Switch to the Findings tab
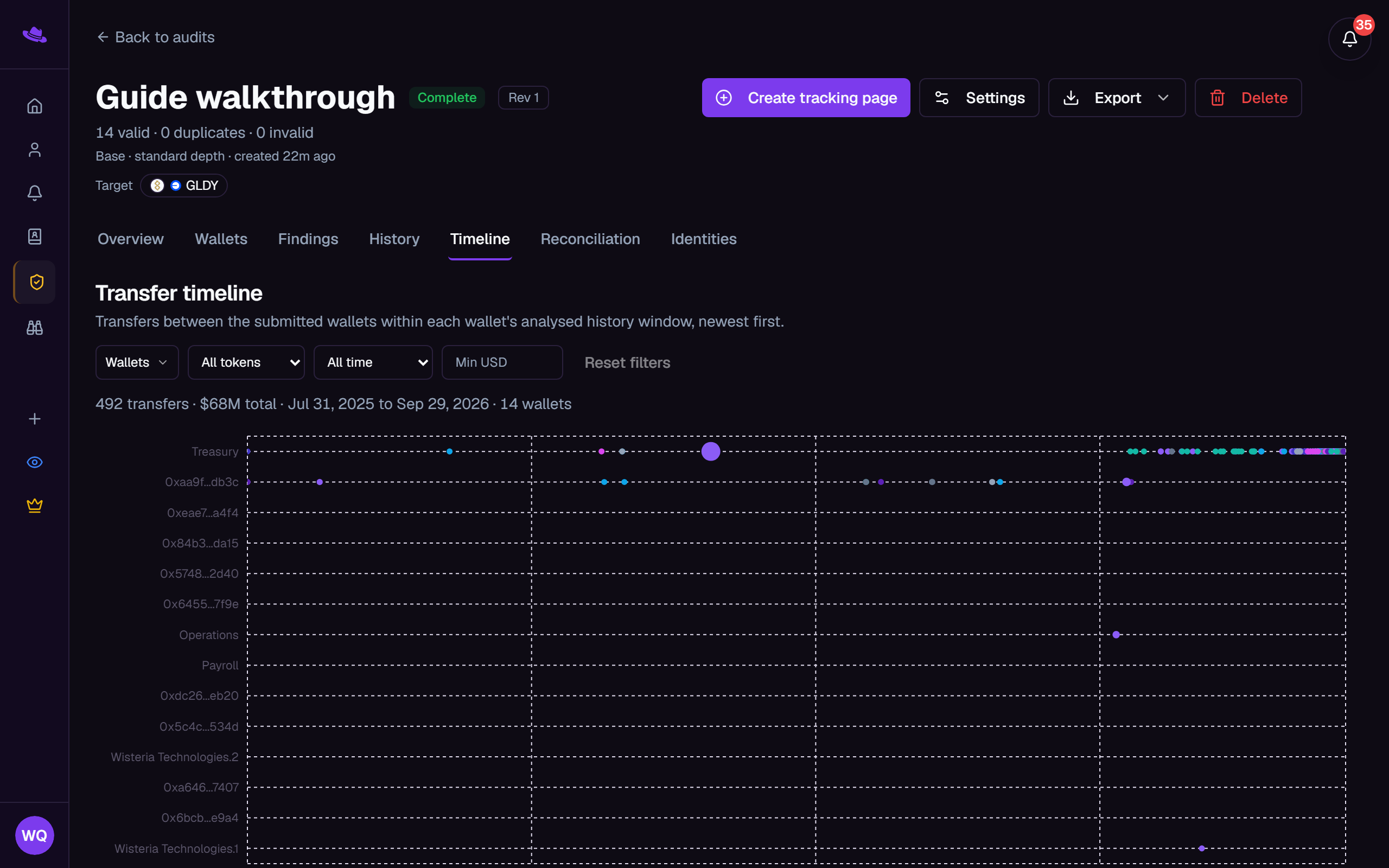Image resolution: width=1389 pixels, height=868 pixels. 308,239
